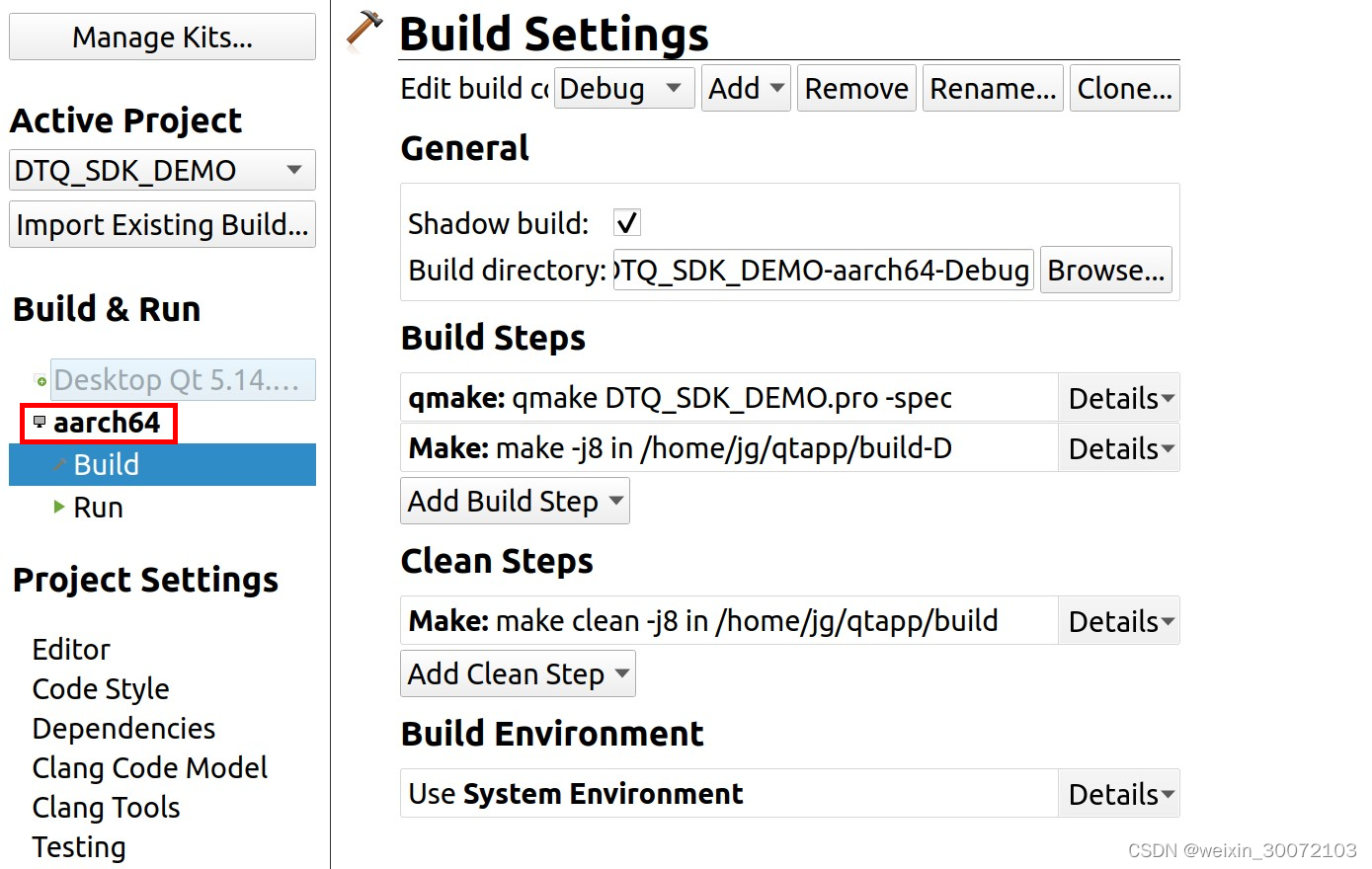The height and width of the screenshot is (869, 1372).
Task: Click the hammer icon on the Build row
Action: (60, 464)
